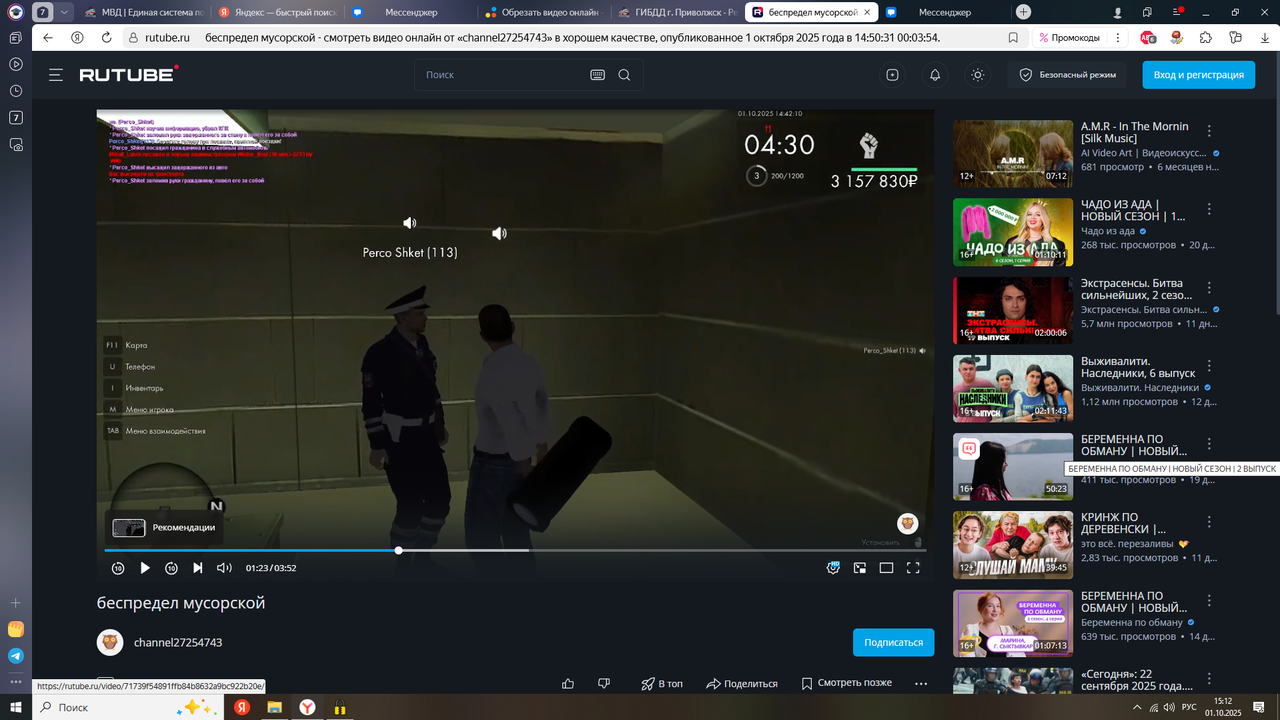Viewport: 1280px width, 720px height.
Task: Open the browser downloads icon
Action: tap(1263, 37)
